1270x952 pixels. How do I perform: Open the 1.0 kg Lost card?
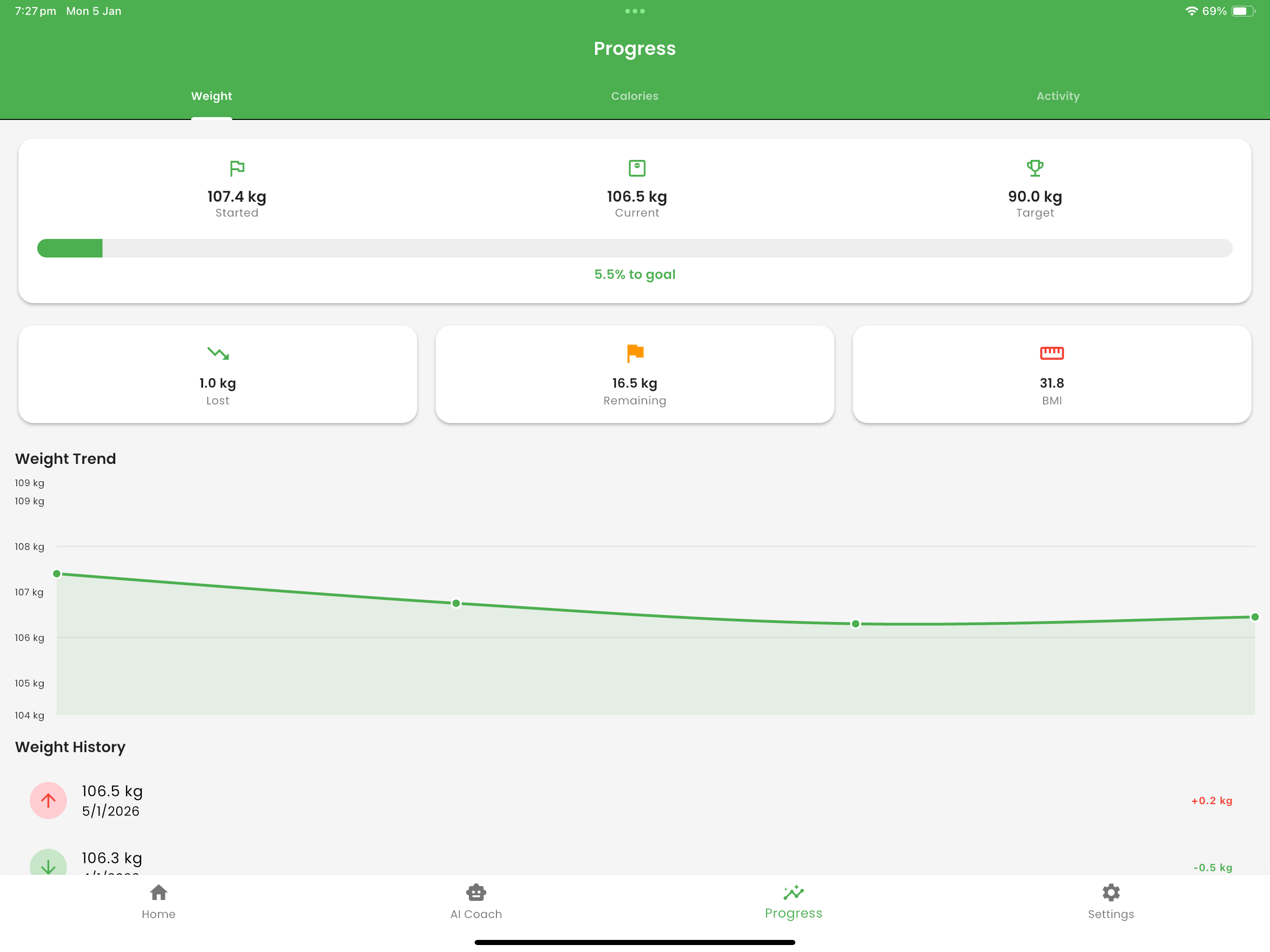218,374
